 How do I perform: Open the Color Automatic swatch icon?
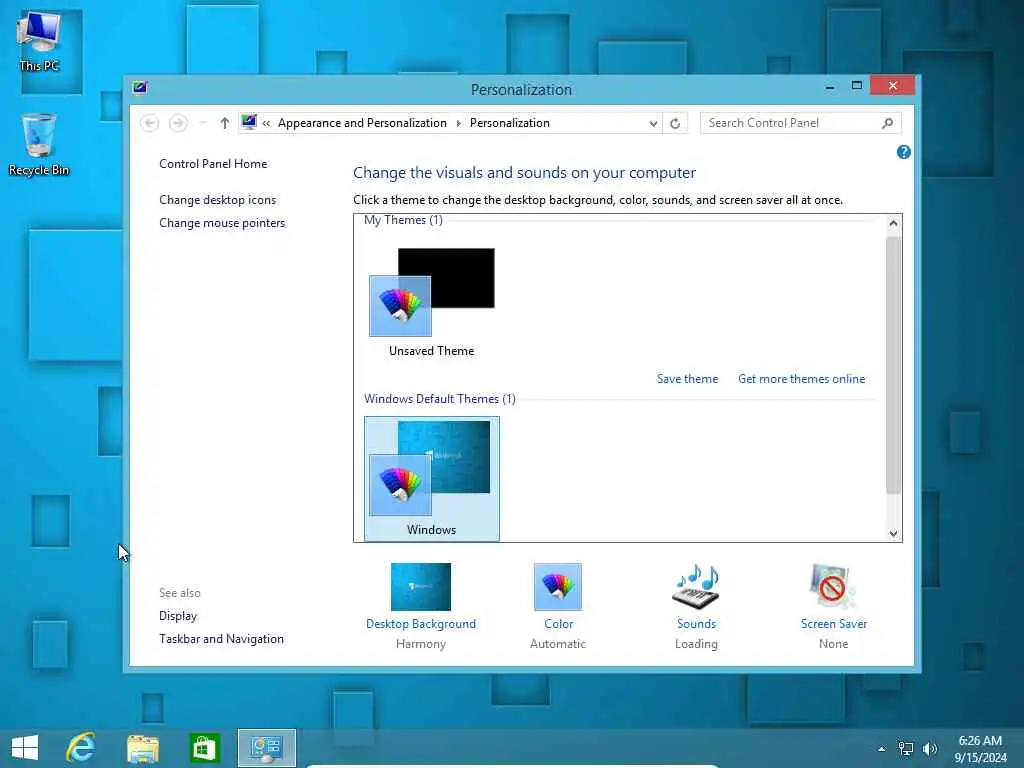(558, 586)
